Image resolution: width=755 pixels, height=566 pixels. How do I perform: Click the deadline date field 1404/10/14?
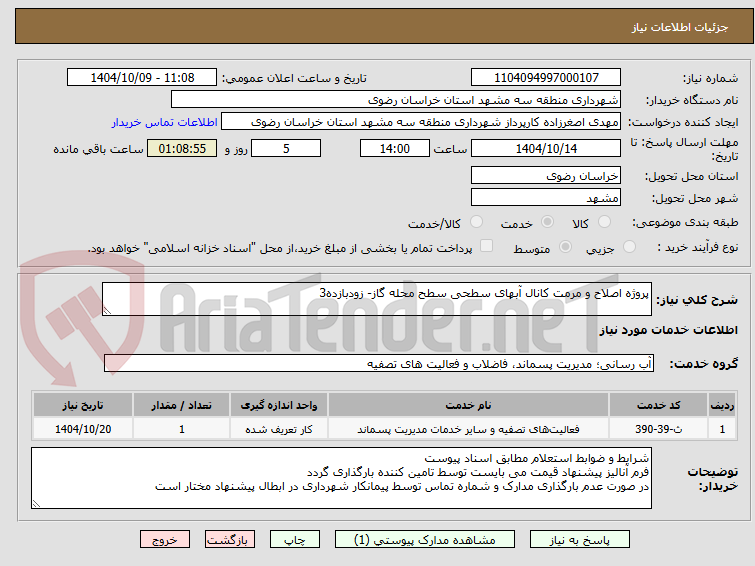[546, 148]
